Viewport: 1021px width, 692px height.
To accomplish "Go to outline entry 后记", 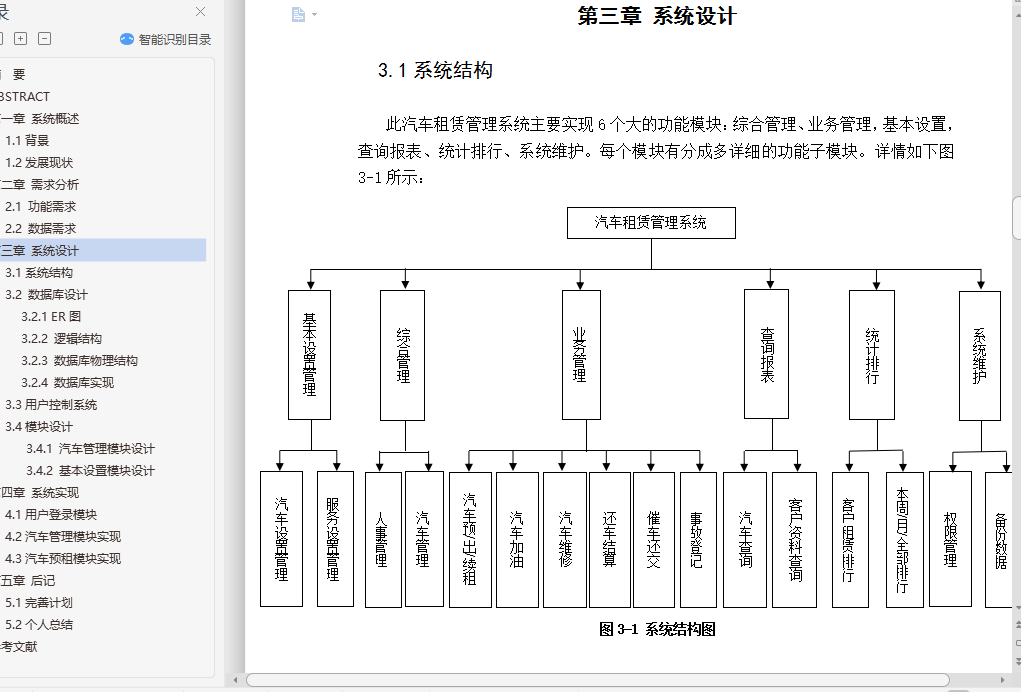I will (x=27, y=581).
